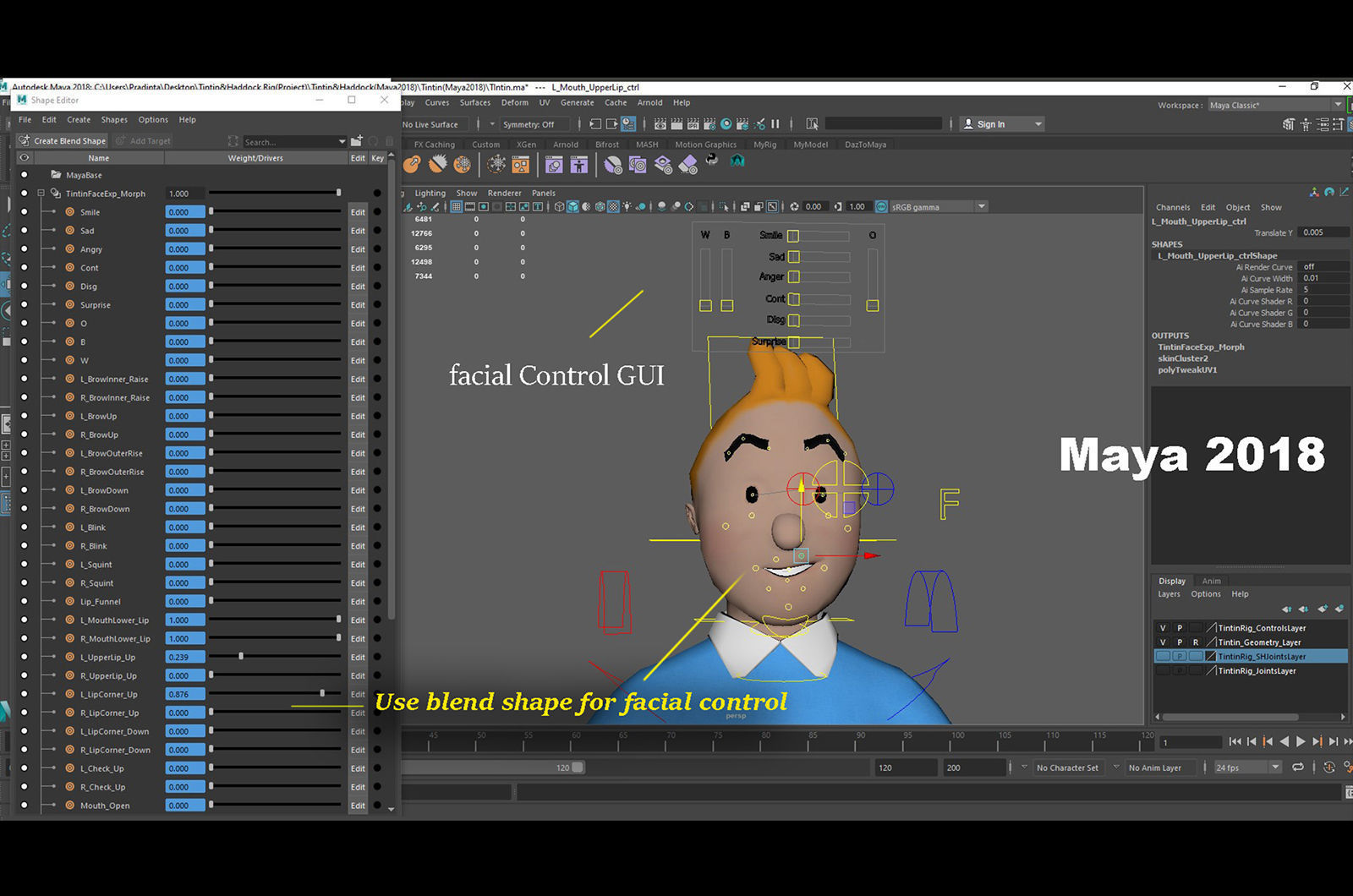
Task: Go to start of playback range
Action: 1235,741
